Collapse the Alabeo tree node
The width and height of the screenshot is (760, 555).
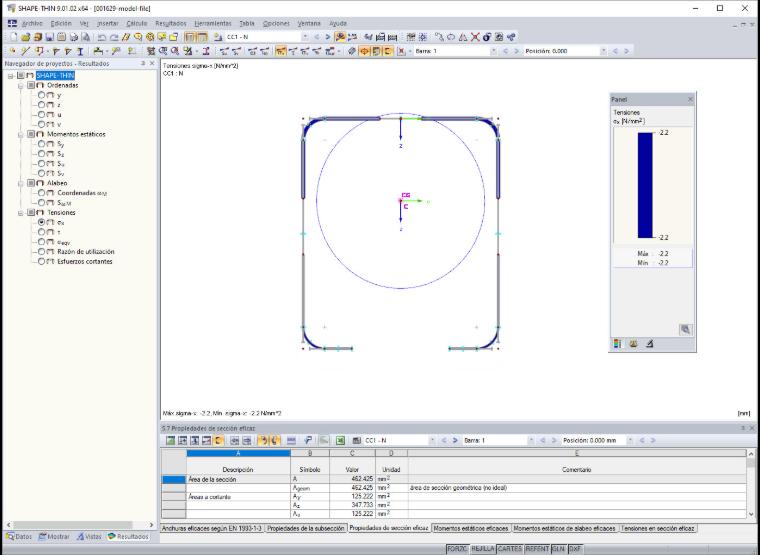(x=20, y=184)
